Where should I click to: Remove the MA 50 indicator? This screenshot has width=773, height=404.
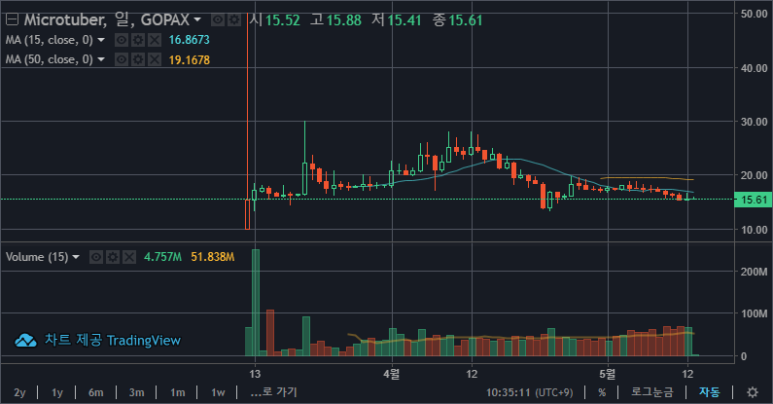pos(153,60)
